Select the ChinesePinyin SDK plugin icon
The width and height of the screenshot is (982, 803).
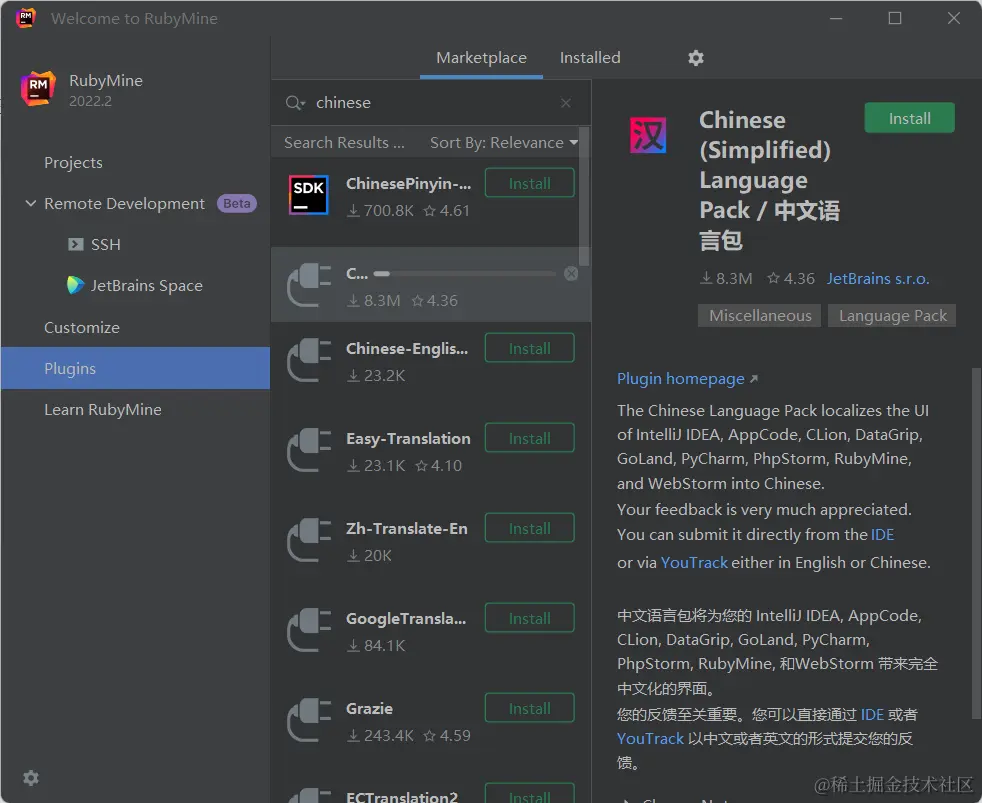tap(307, 196)
